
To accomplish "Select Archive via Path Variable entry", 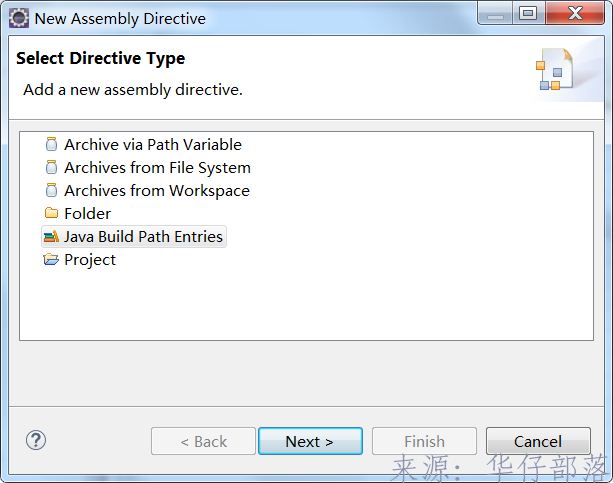I will pyautogui.click(x=152, y=144).
